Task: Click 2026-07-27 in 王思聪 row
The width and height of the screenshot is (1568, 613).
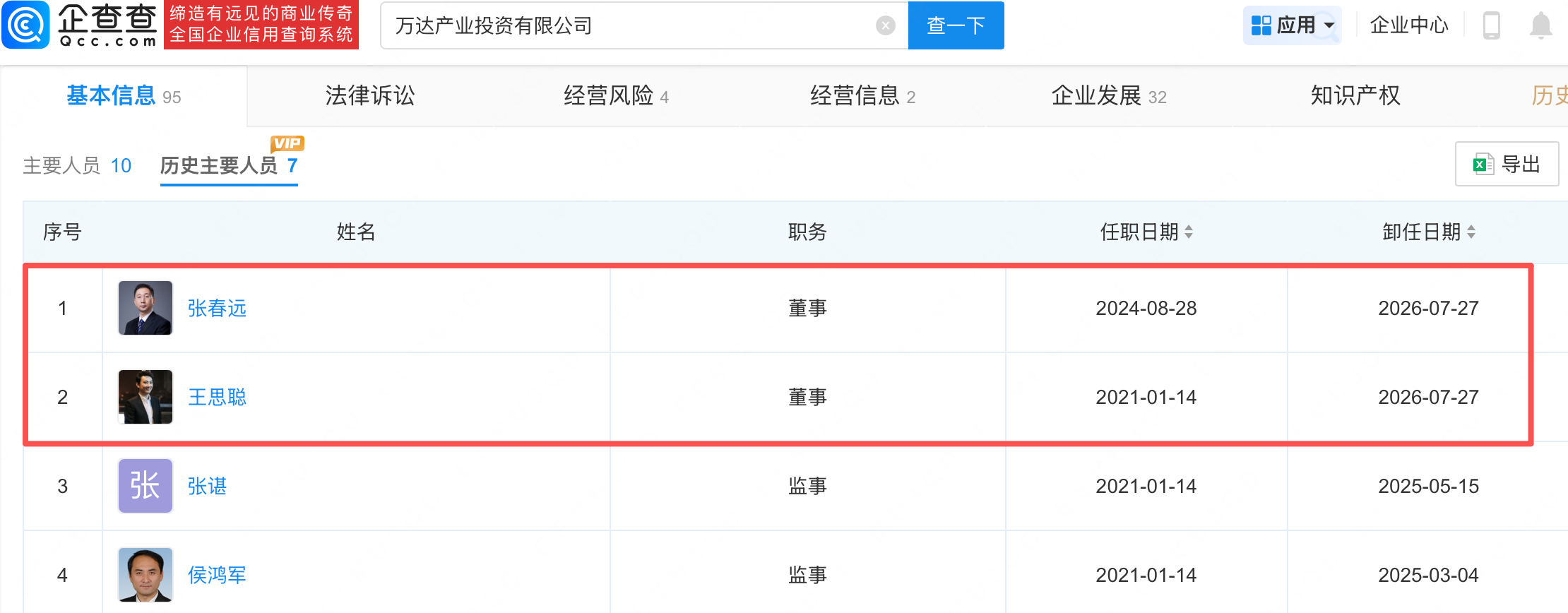Action: pyautogui.click(x=1429, y=397)
